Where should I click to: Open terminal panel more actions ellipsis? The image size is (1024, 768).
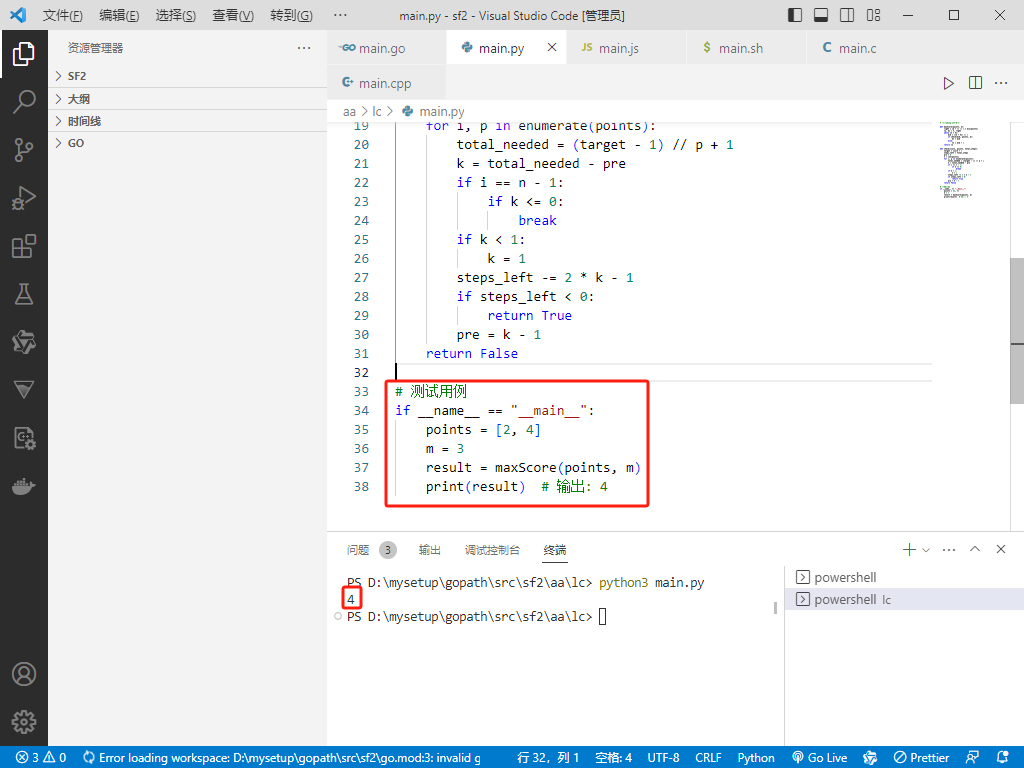point(949,550)
